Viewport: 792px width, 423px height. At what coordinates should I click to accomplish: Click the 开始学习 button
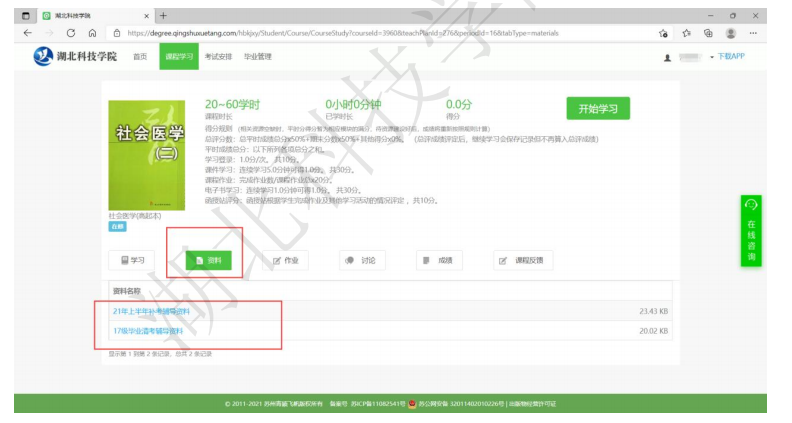coord(598,109)
